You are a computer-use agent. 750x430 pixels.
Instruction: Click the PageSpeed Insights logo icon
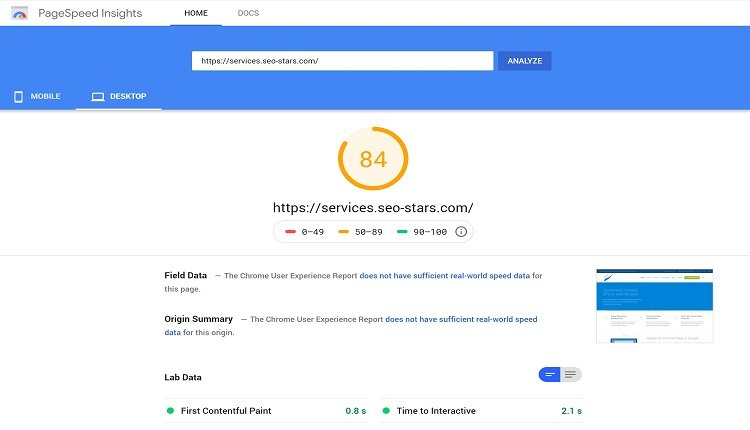point(19,14)
